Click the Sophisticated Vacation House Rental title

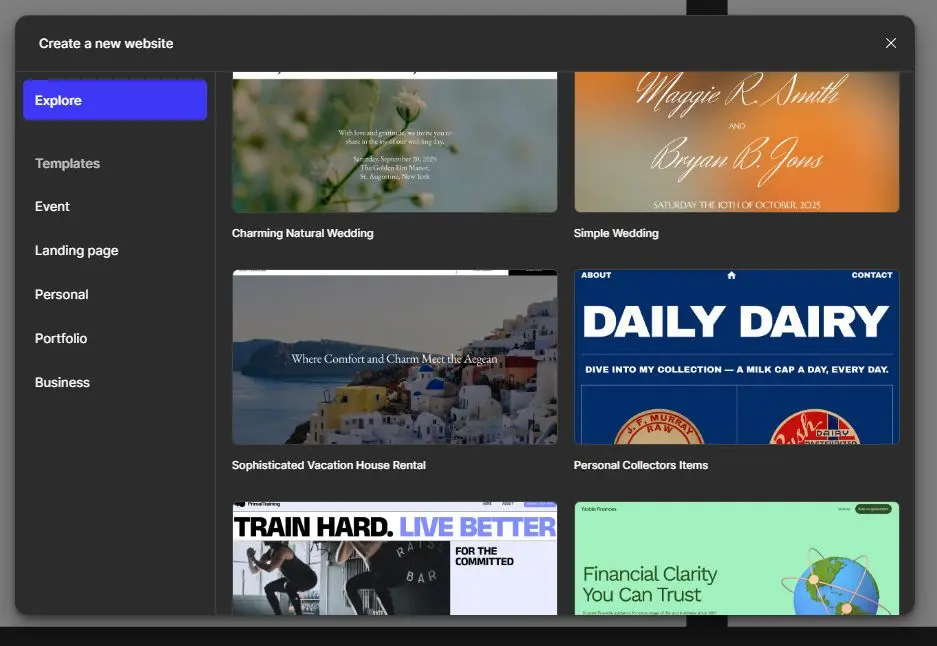pos(329,465)
